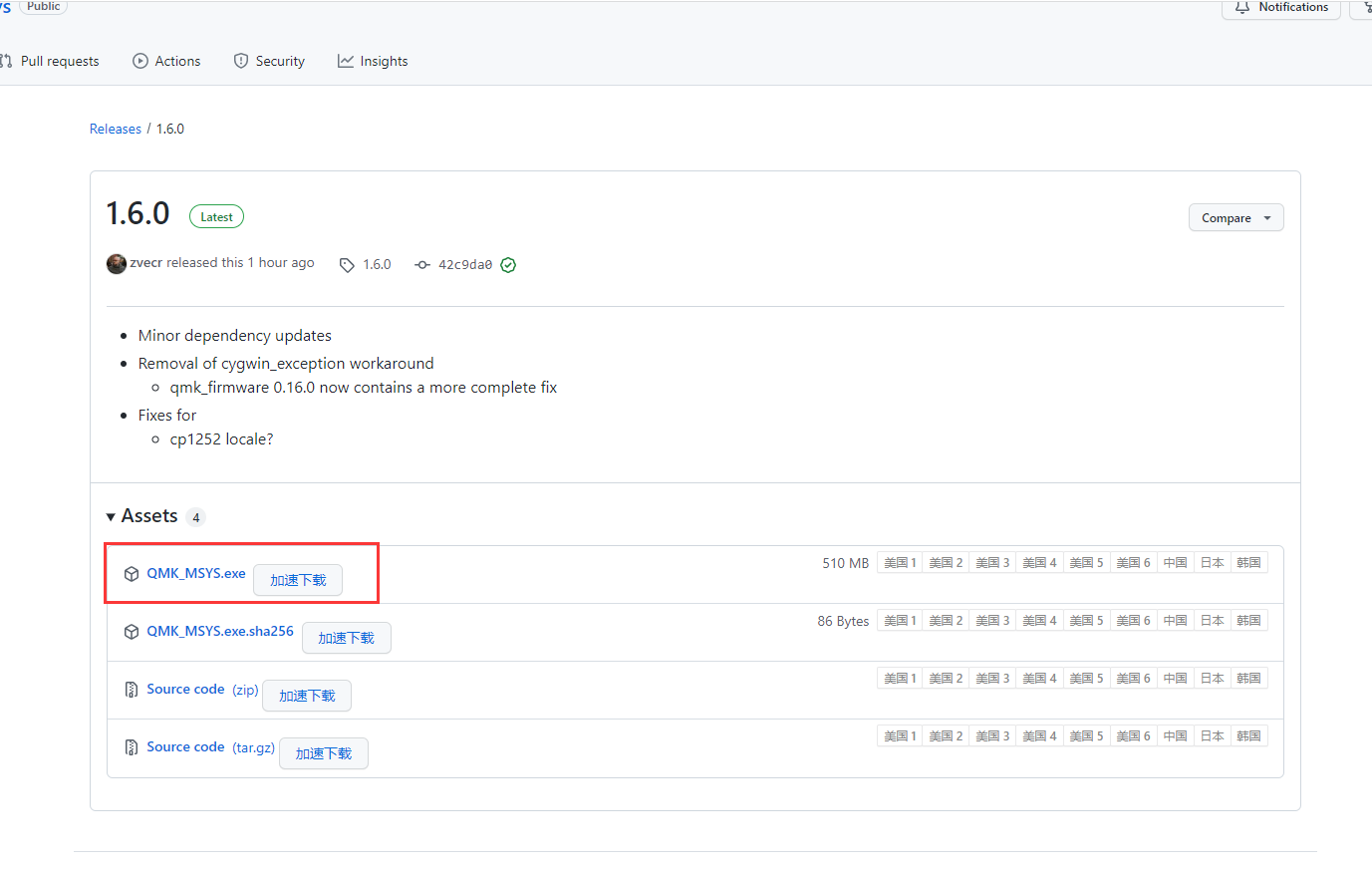Select 日本 mirror for Source code (zip)
This screenshot has height=870, width=1372.
pyautogui.click(x=1213, y=679)
